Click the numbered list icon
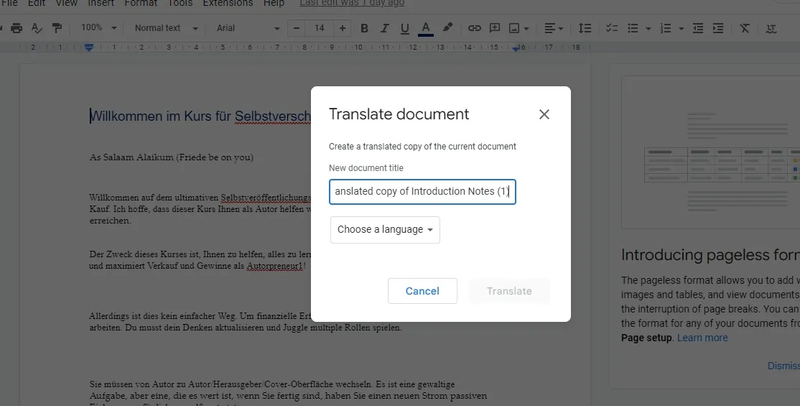800x406 pixels. coord(666,28)
